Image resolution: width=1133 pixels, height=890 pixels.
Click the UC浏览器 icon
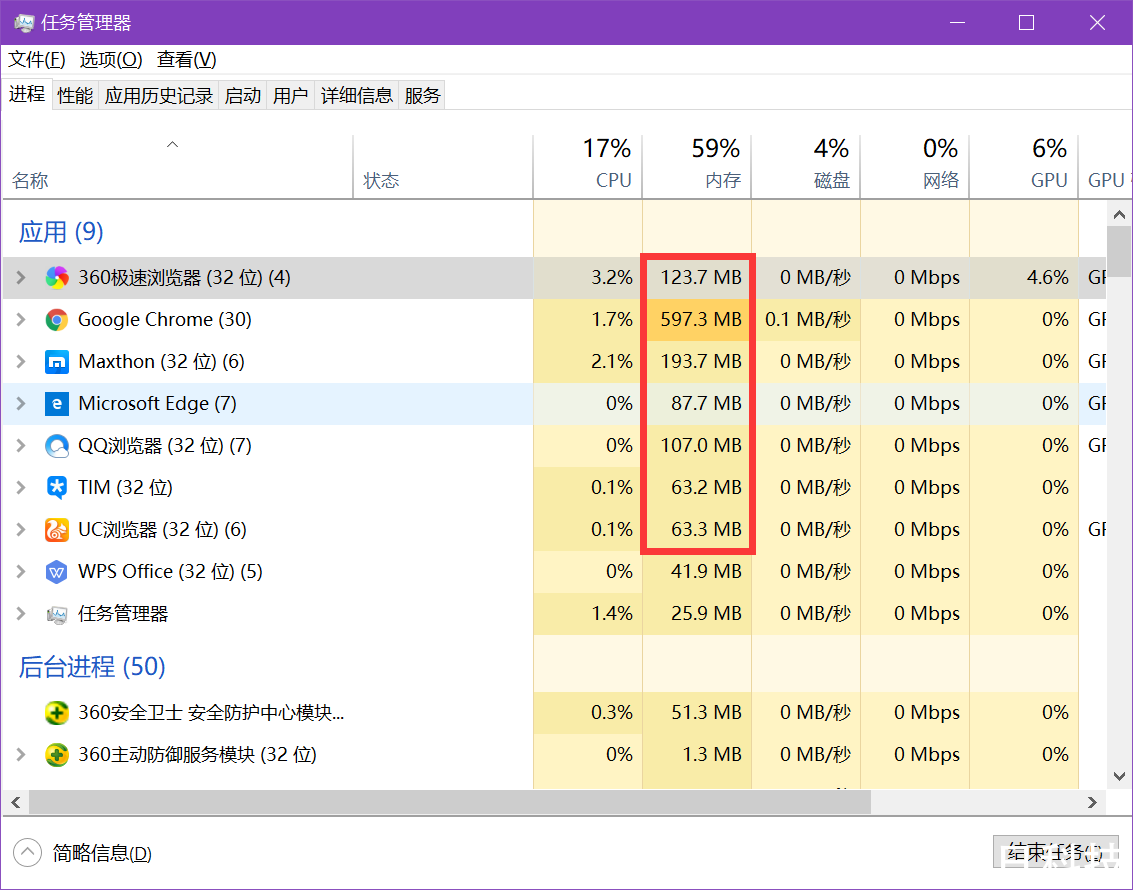(x=57, y=530)
